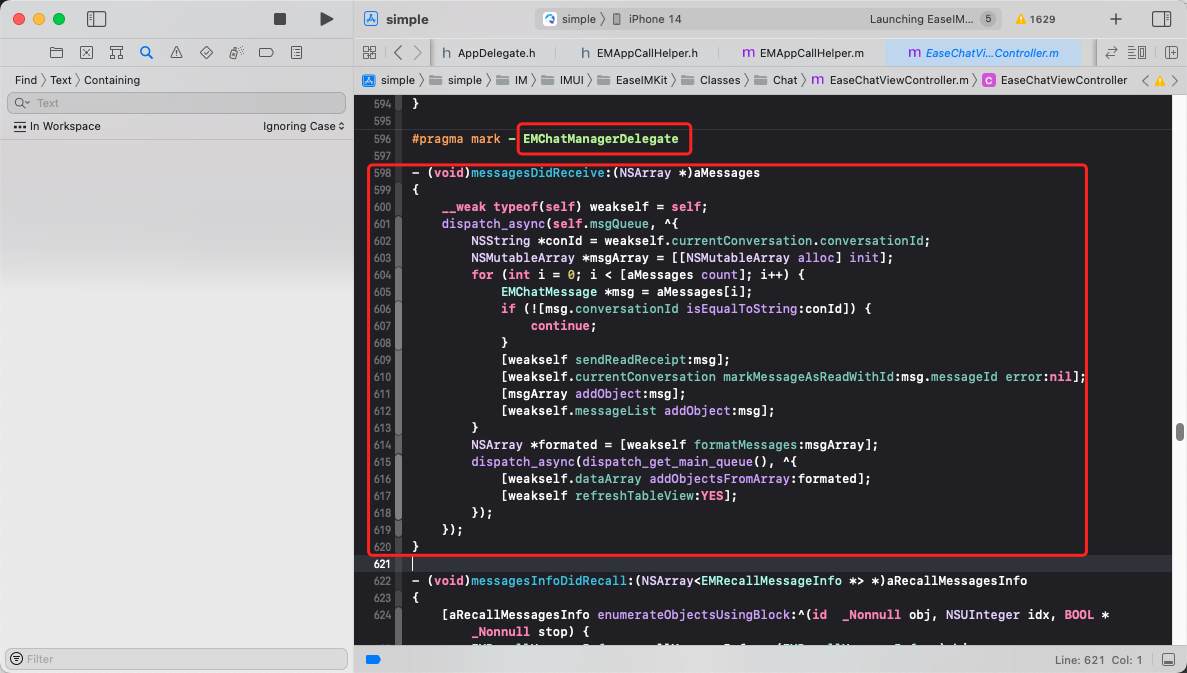Screen dimensions: 1187x673
Task: Open the Breakpoint navigator
Action: (266, 52)
